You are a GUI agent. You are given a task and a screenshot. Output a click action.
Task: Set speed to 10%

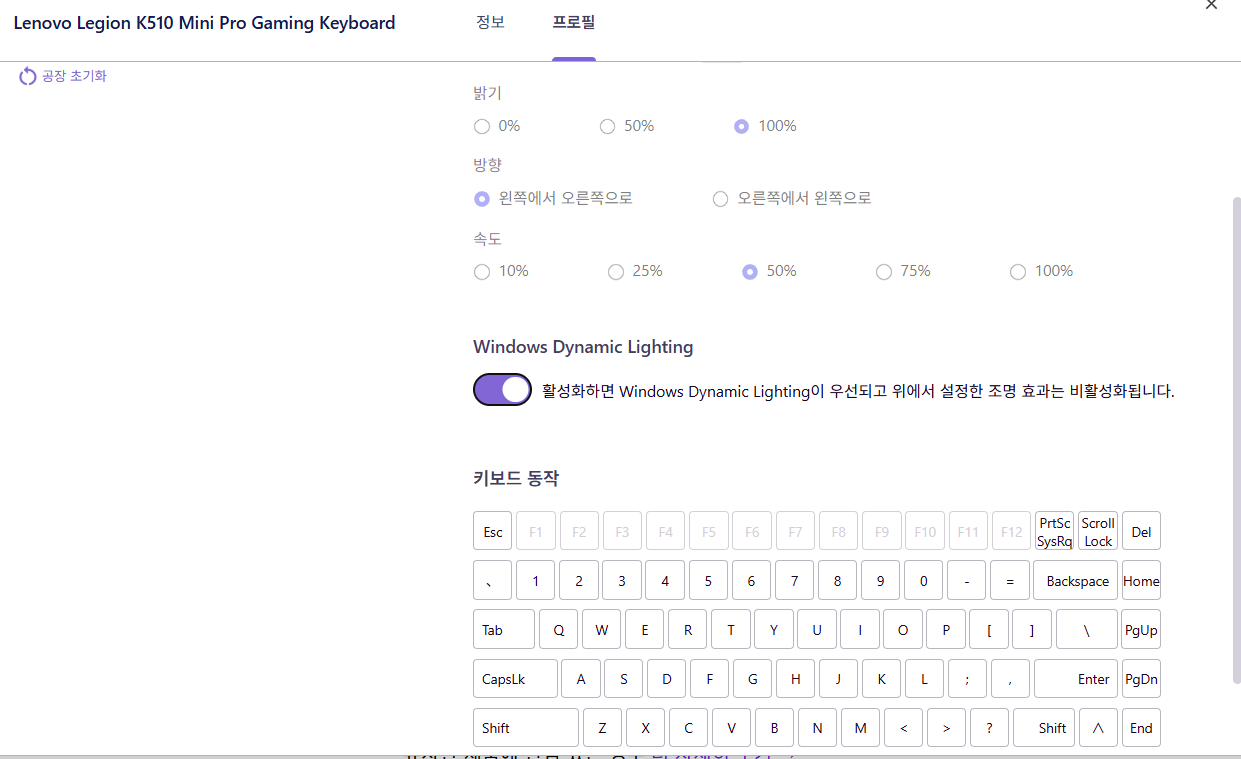click(x=482, y=271)
